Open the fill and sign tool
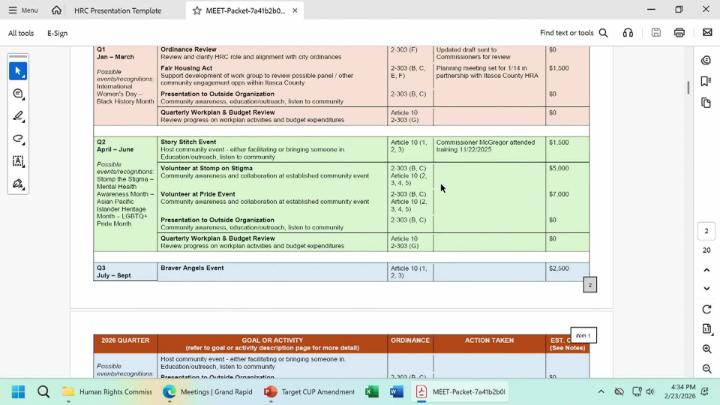Screen dimensions: 720x405 [18, 184]
